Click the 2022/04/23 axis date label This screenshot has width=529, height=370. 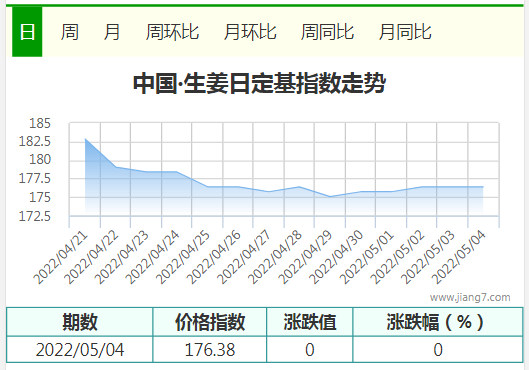122,258
